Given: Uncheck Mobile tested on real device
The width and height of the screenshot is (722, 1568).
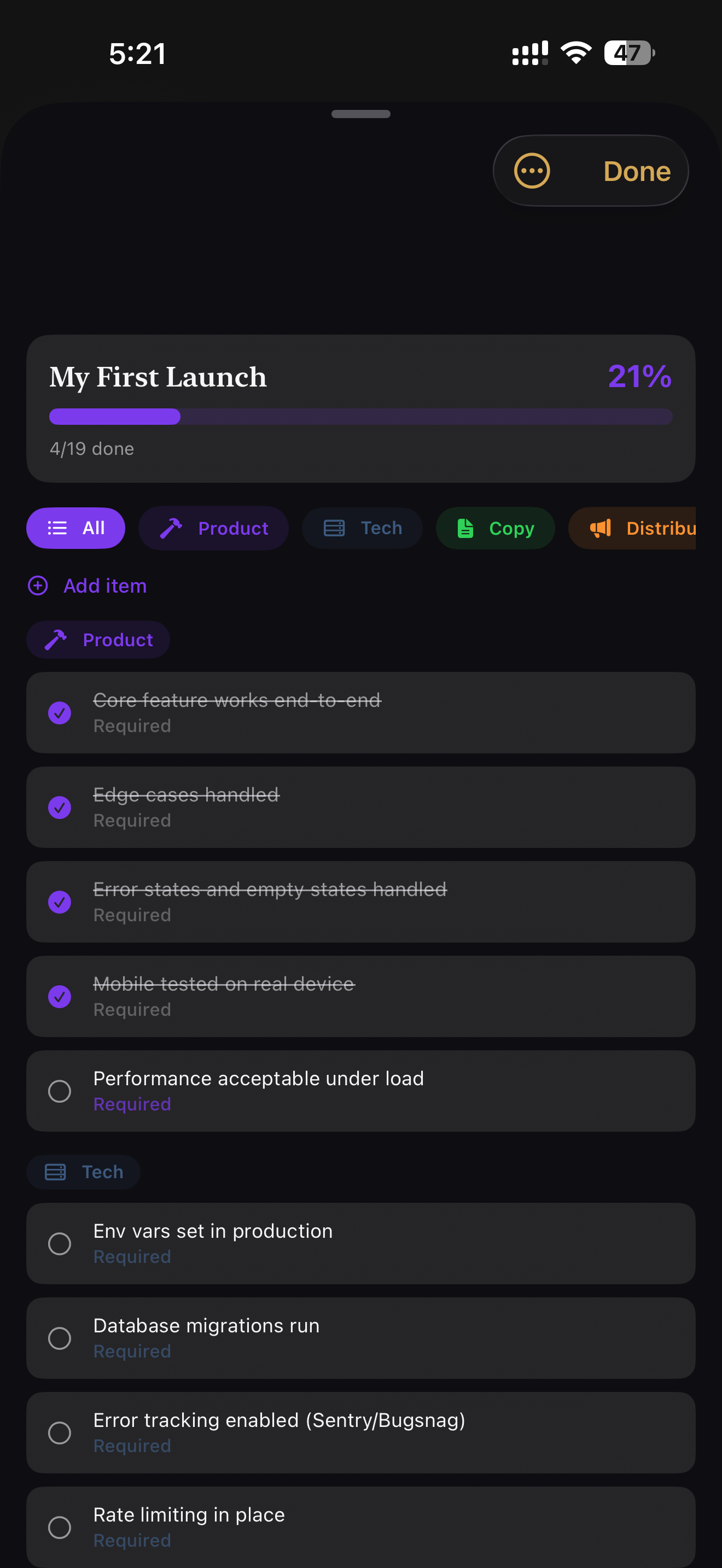Looking at the screenshot, I should [60, 997].
